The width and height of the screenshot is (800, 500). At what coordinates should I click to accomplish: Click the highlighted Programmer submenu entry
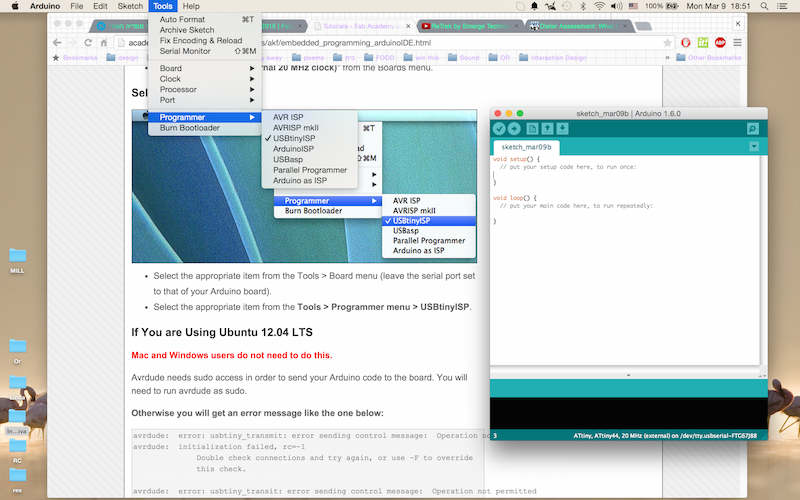tap(205, 117)
